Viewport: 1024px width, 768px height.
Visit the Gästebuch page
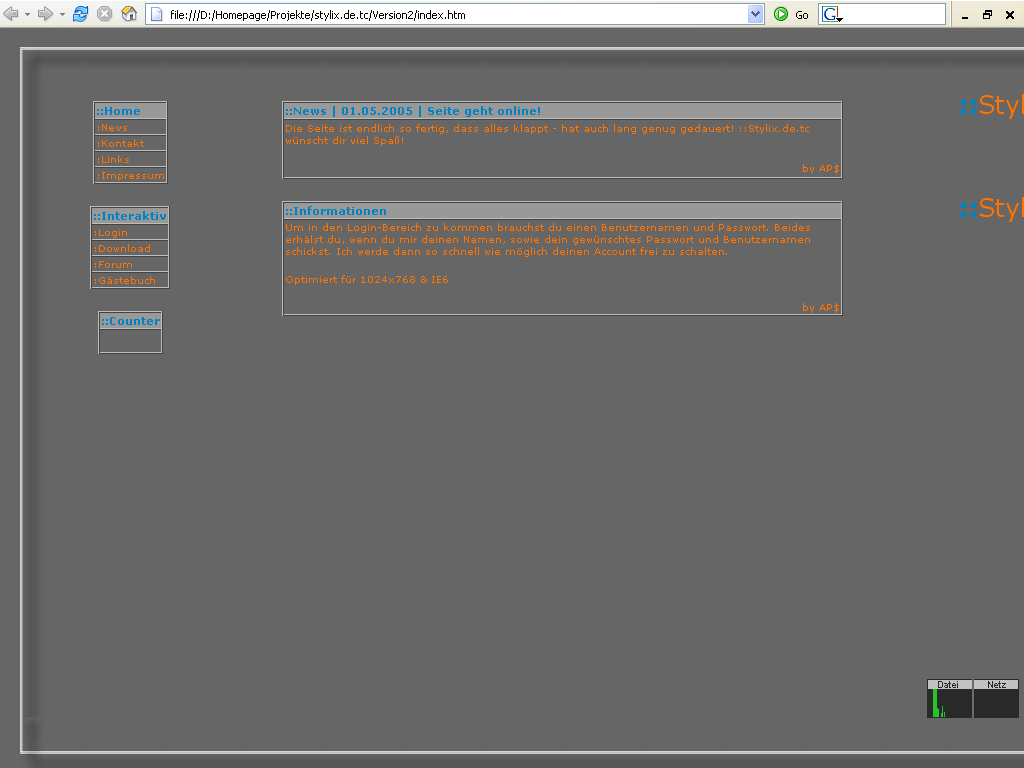(125, 281)
